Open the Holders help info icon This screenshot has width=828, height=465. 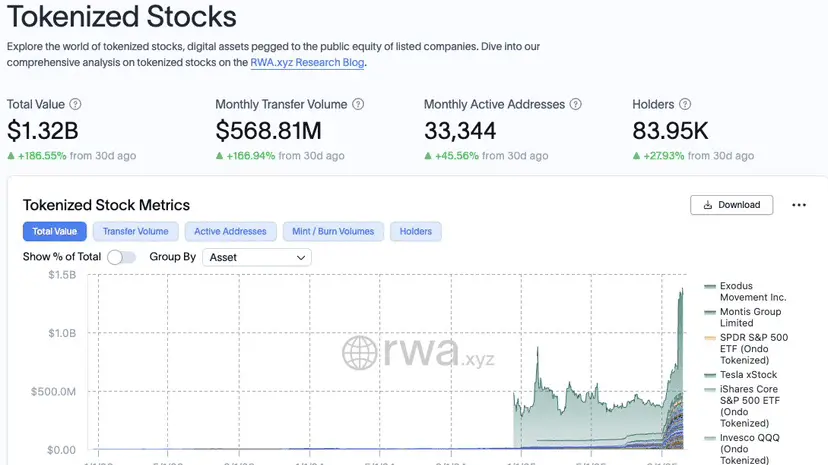685,104
